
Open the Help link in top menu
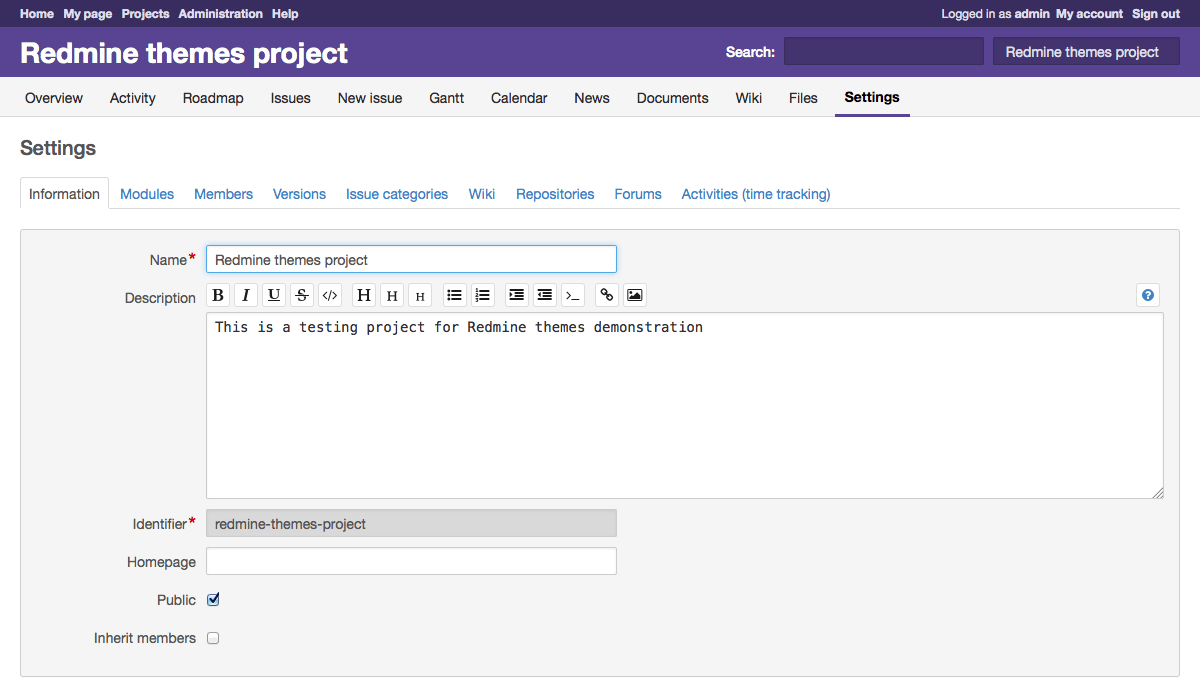click(x=285, y=14)
